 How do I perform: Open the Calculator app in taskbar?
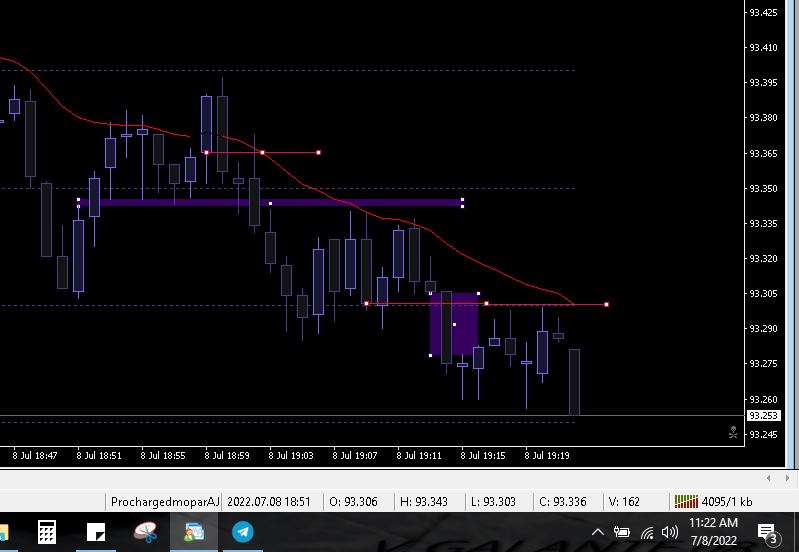(47, 532)
